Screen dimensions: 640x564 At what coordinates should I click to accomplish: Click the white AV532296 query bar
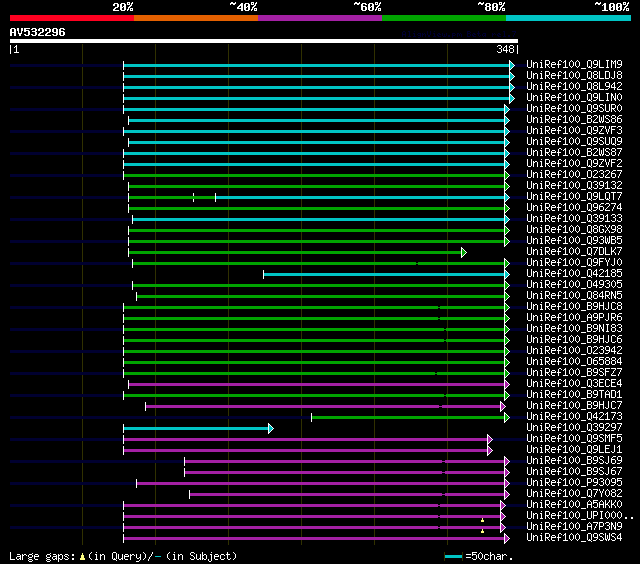coord(264,41)
